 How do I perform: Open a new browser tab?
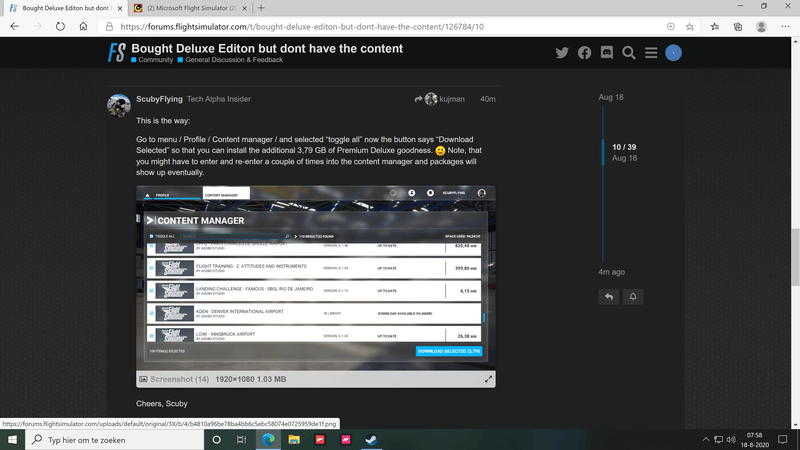point(261,8)
